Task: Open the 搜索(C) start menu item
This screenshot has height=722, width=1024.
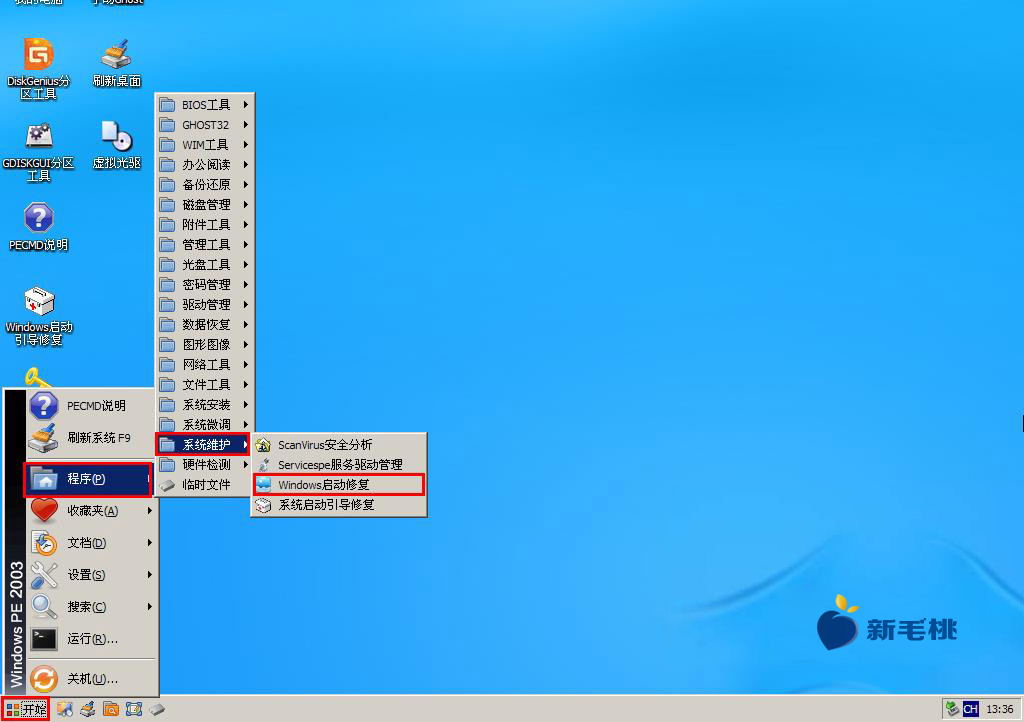Action: (91, 606)
